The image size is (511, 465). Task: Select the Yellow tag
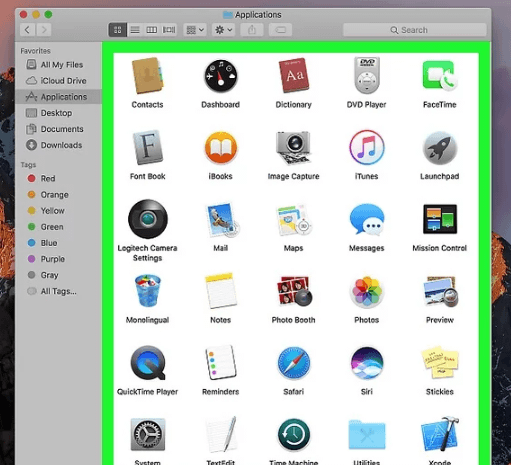click(x=58, y=211)
